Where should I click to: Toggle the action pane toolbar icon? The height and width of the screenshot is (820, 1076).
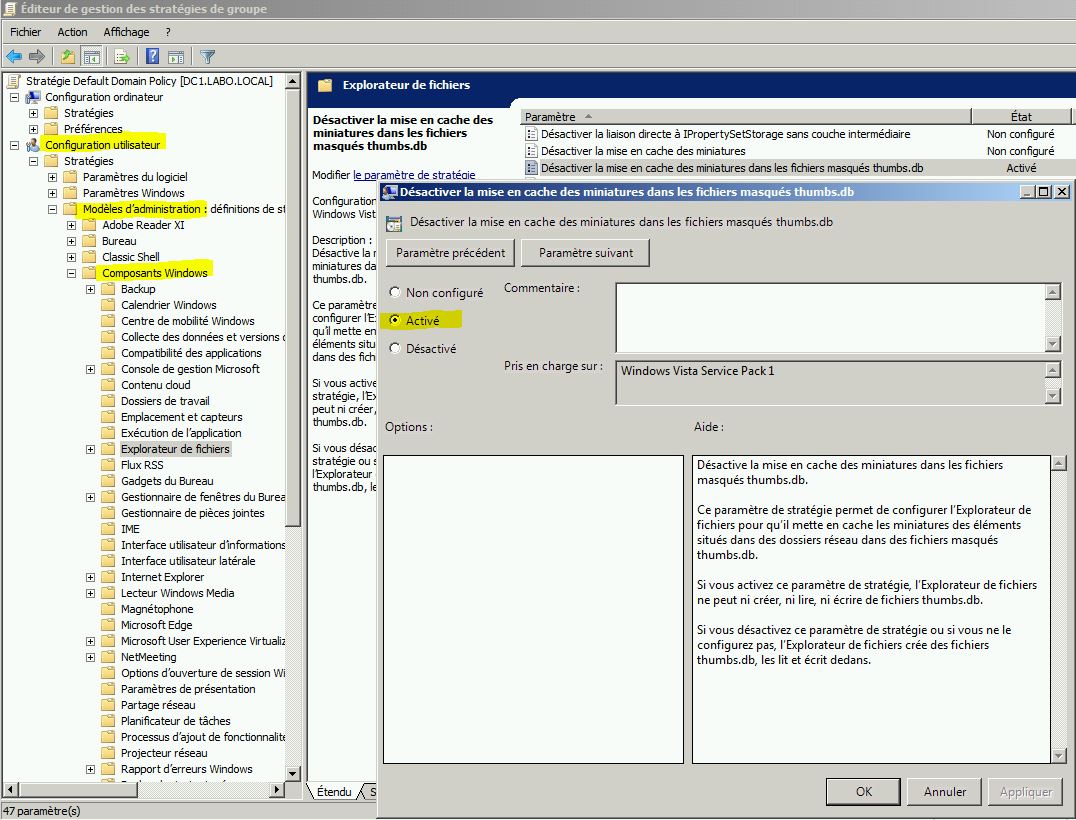coord(176,56)
